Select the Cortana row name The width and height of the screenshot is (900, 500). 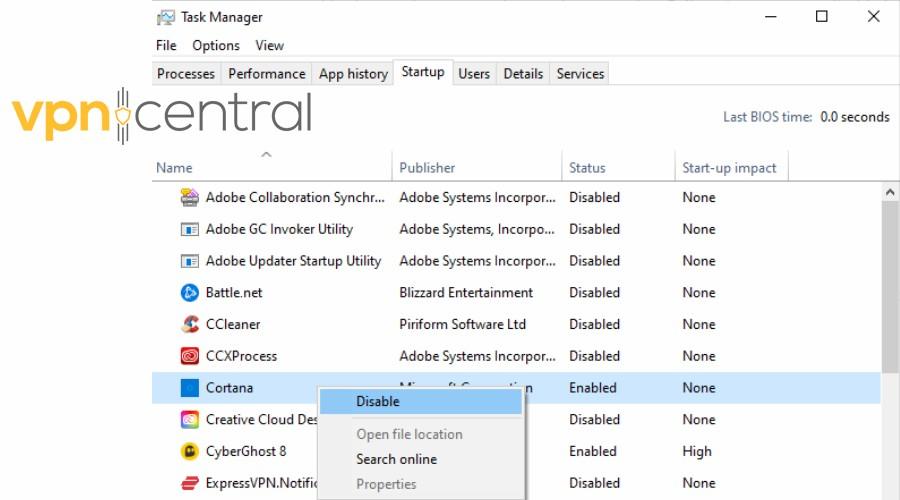pyautogui.click(x=229, y=388)
